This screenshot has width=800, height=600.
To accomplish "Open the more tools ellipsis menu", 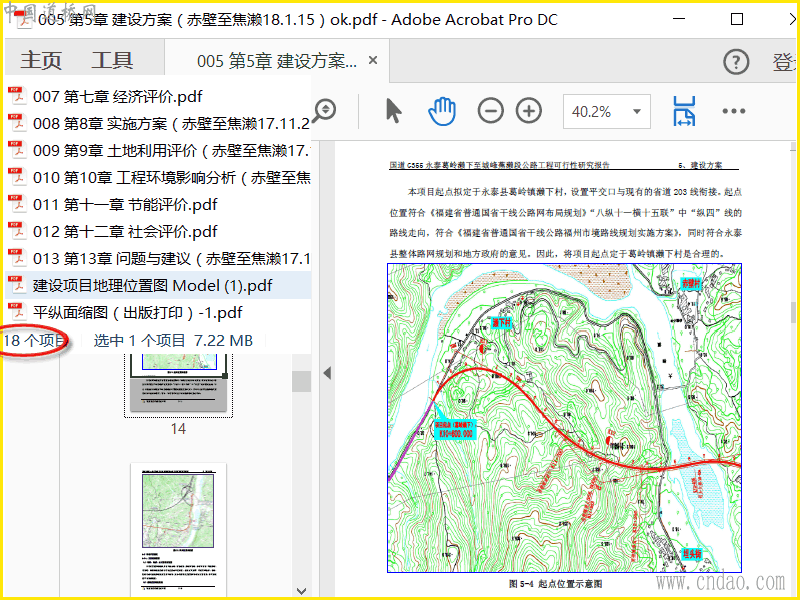I will click(734, 111).
